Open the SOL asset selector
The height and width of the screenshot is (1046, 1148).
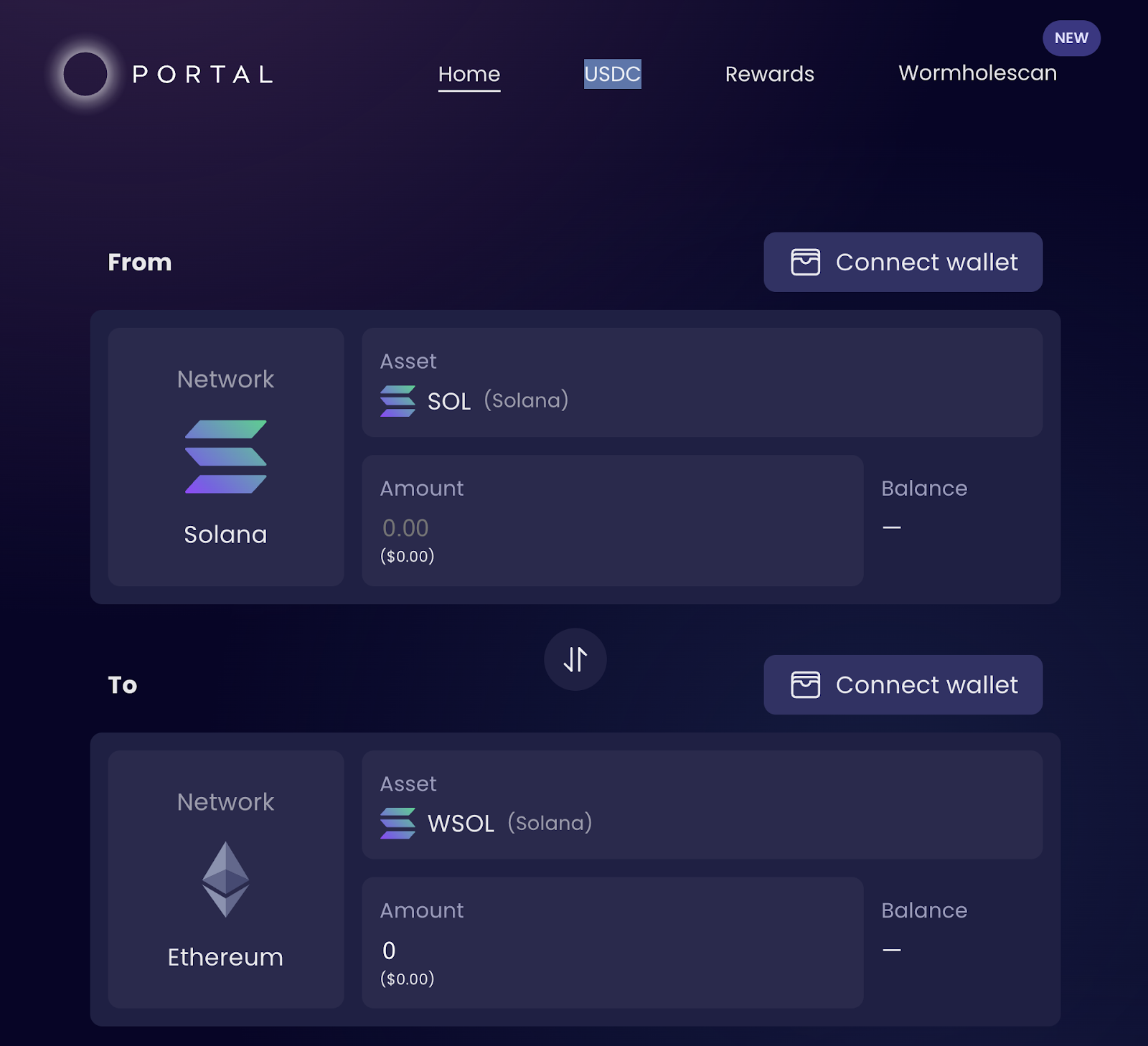click(702, 382)
